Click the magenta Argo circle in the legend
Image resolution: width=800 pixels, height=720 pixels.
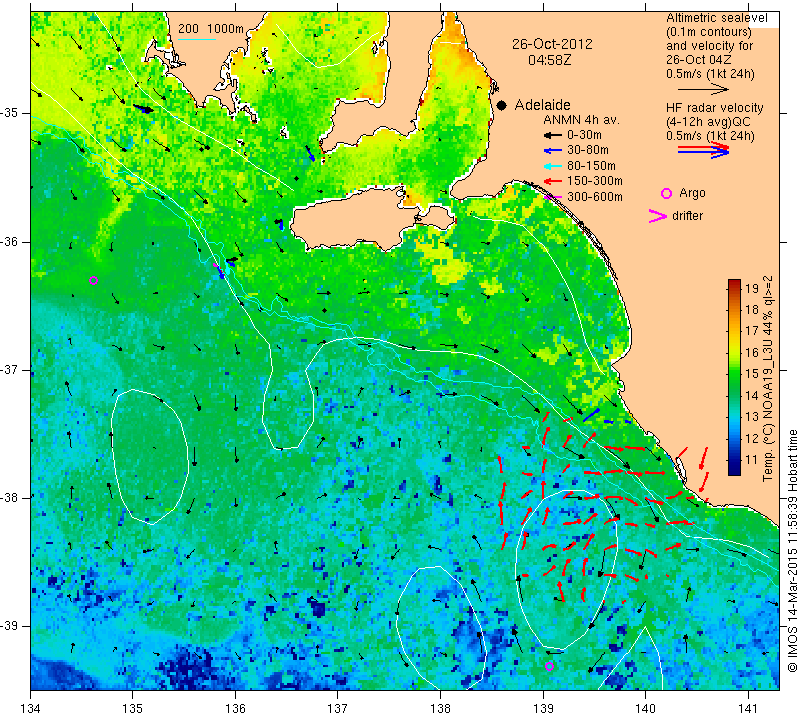[666, 193]
